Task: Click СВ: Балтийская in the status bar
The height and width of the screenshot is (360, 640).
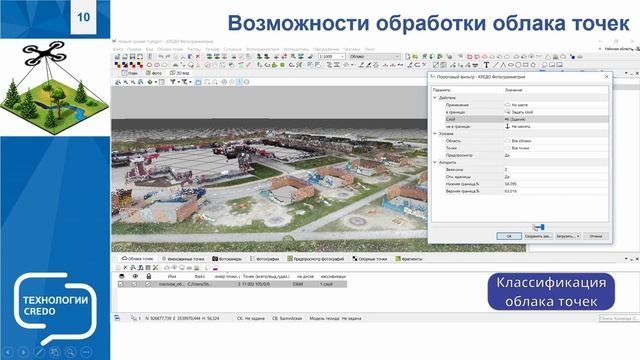Action: click(x=287, y=318)
